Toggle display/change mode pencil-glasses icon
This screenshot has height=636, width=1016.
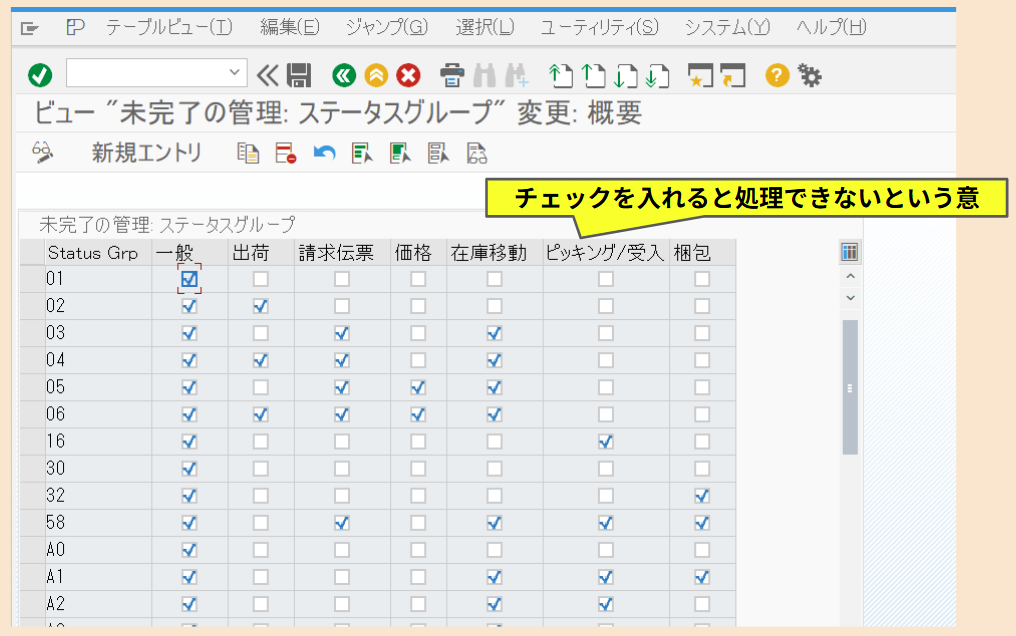pyautogui.click(x=43, y=153)
